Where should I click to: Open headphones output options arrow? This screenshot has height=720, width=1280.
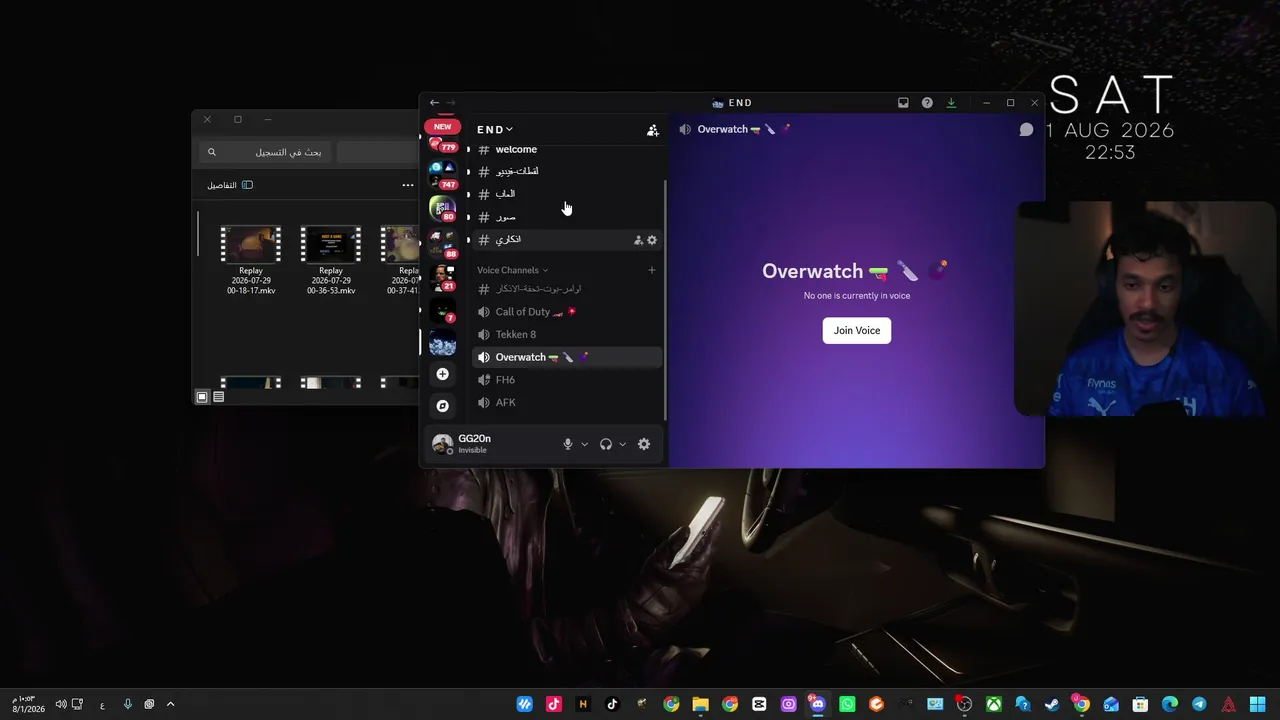622,444
